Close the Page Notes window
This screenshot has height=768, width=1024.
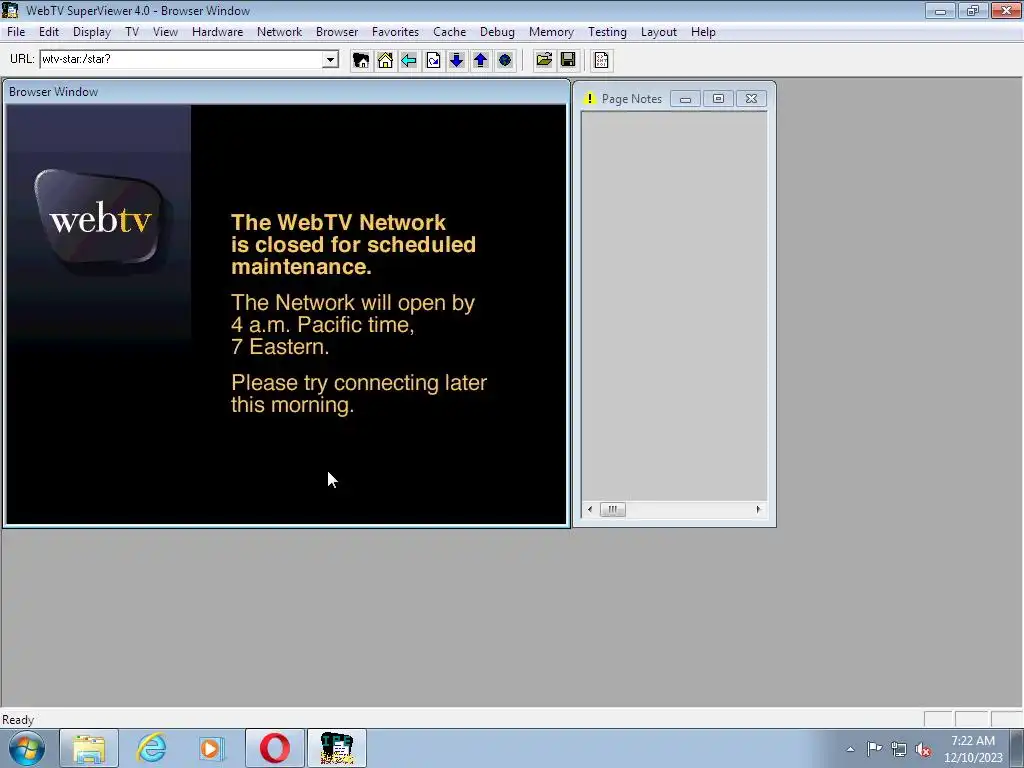[751, 99]
